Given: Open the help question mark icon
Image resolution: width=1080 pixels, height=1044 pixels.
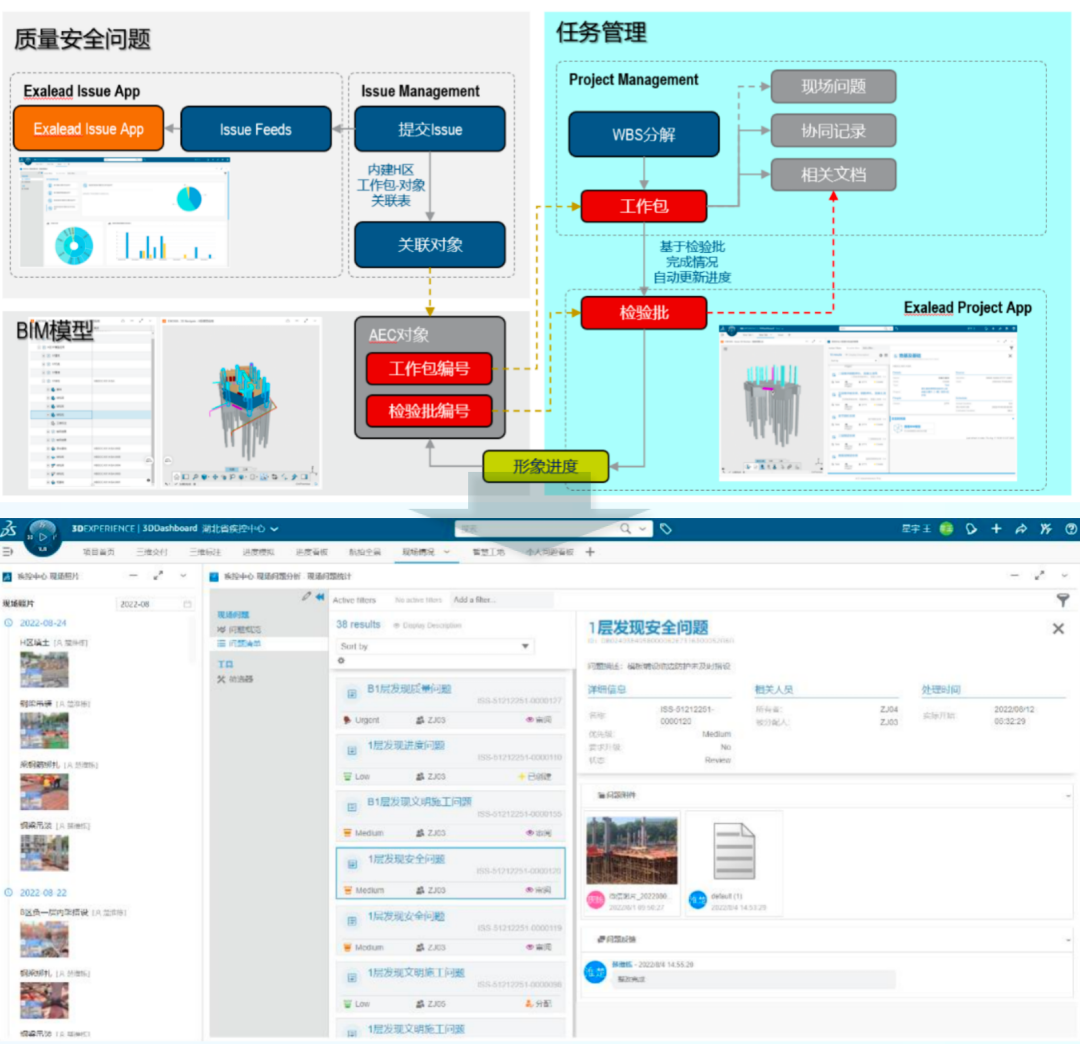Looking at the screenshot, I should 1071,529.
